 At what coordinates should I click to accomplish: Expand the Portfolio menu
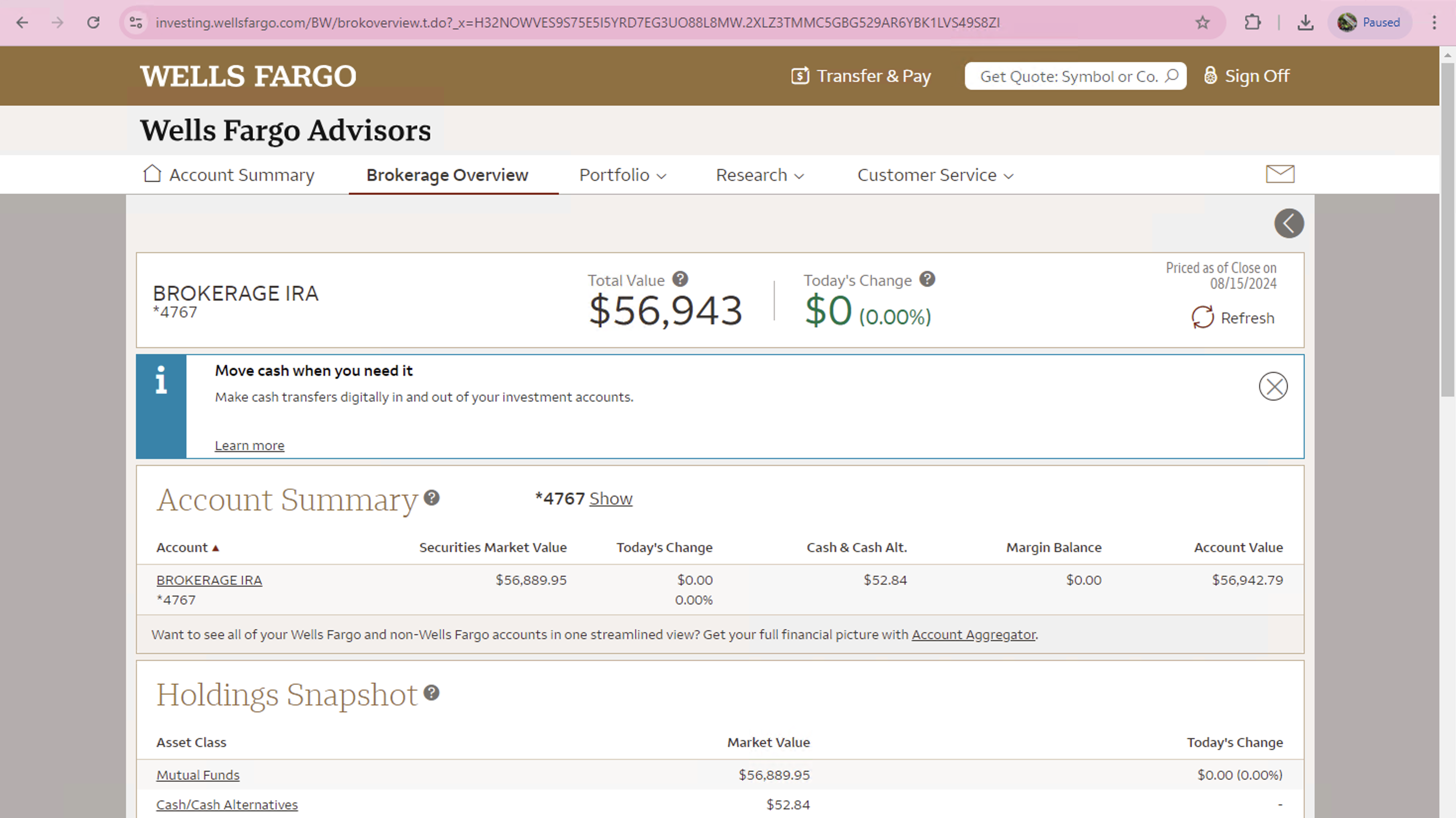pos(622,175)
